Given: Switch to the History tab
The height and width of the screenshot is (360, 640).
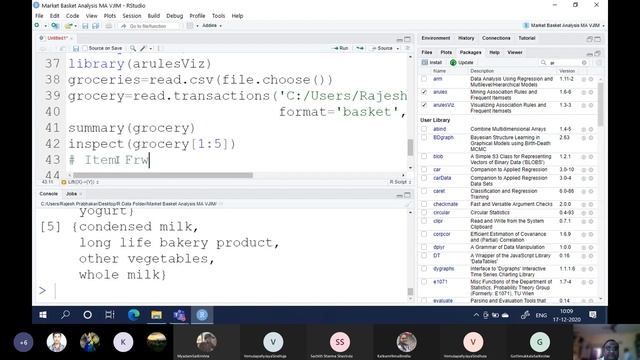Looking at the screenshot, I should coord(466,38).
